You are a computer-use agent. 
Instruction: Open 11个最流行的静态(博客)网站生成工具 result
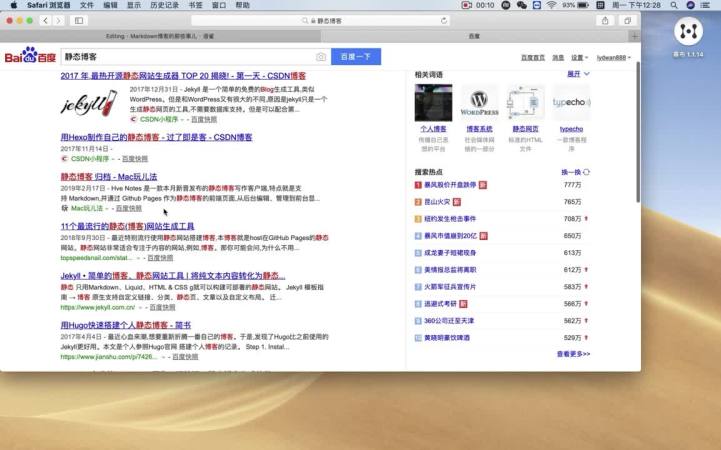coord(127,226)
